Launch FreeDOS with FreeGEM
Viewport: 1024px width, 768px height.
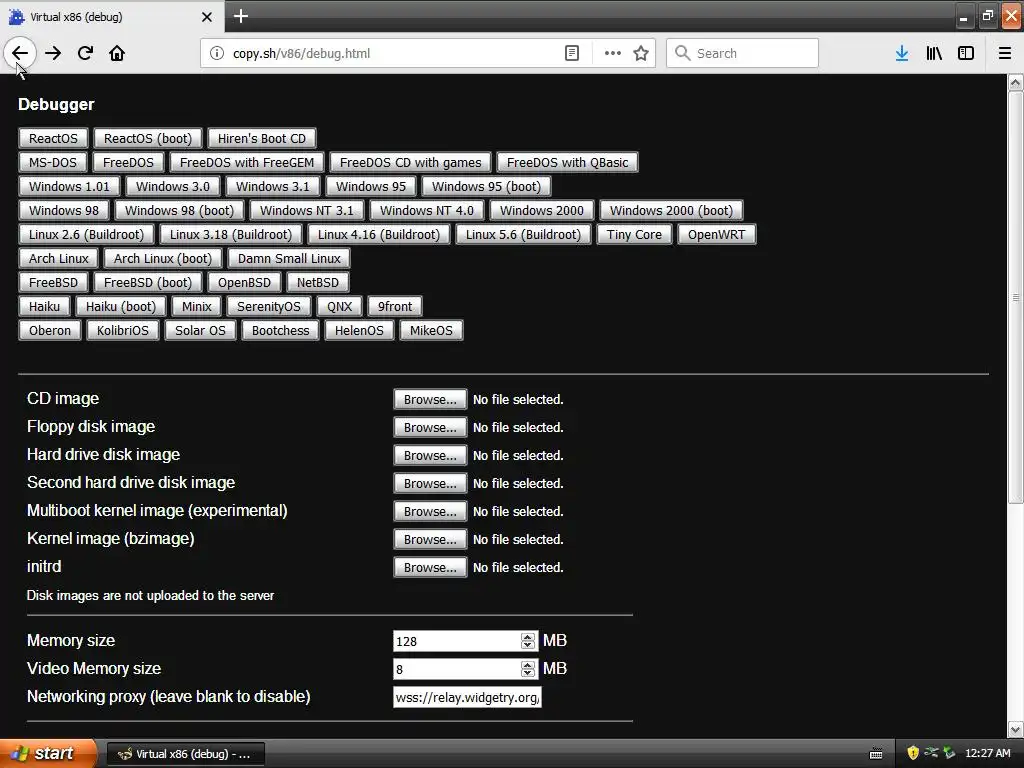click(x=247, y=163)
